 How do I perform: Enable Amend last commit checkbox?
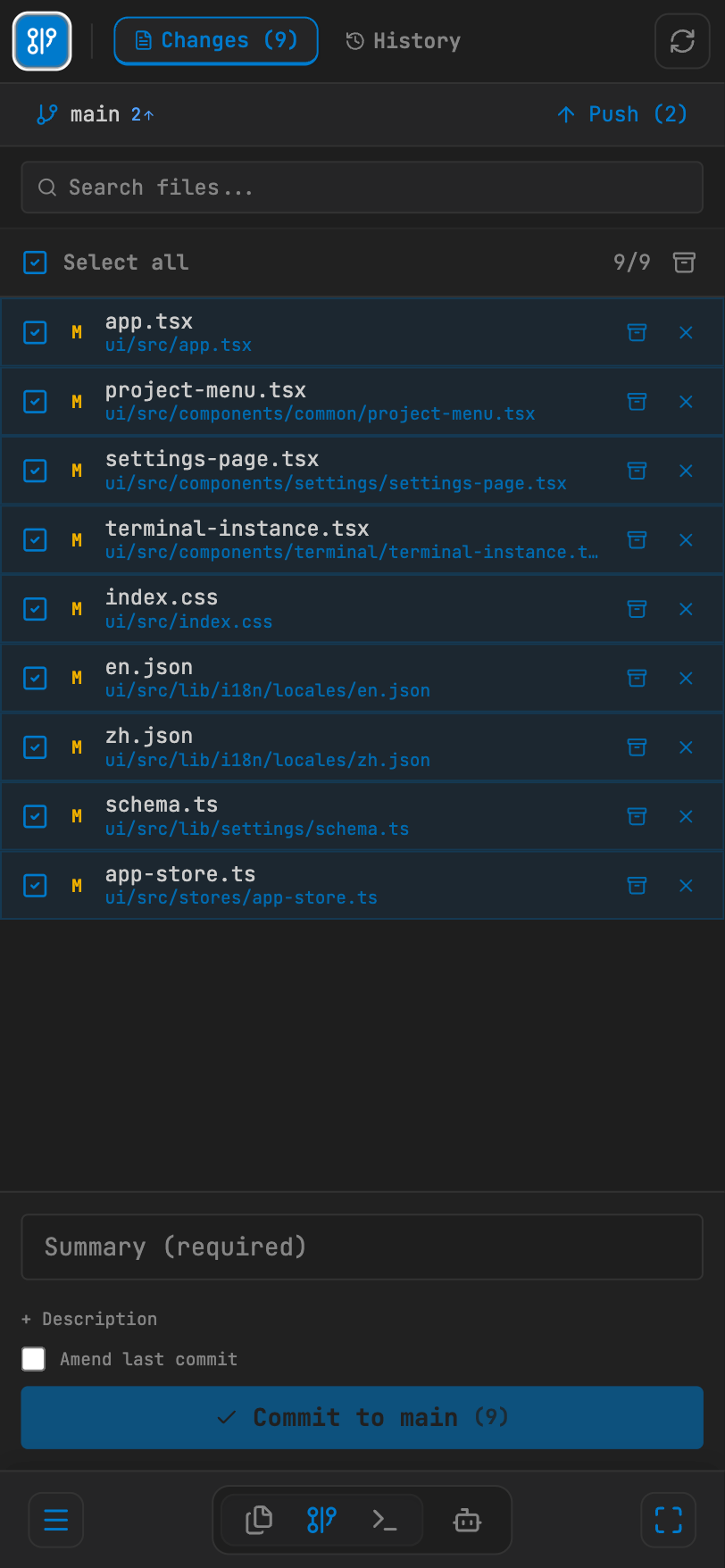pyautogui.click(x=34, y=1359)
